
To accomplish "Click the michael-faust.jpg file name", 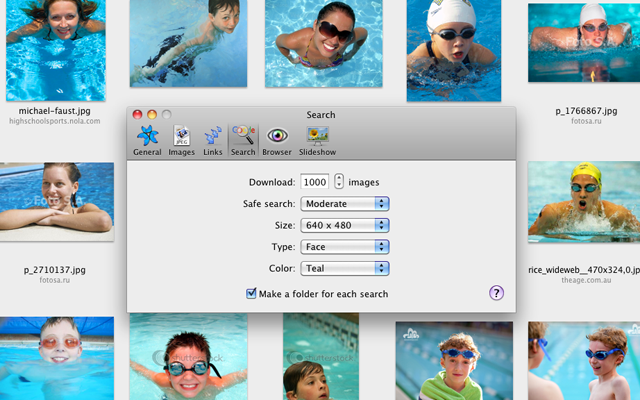I will 55,111.
